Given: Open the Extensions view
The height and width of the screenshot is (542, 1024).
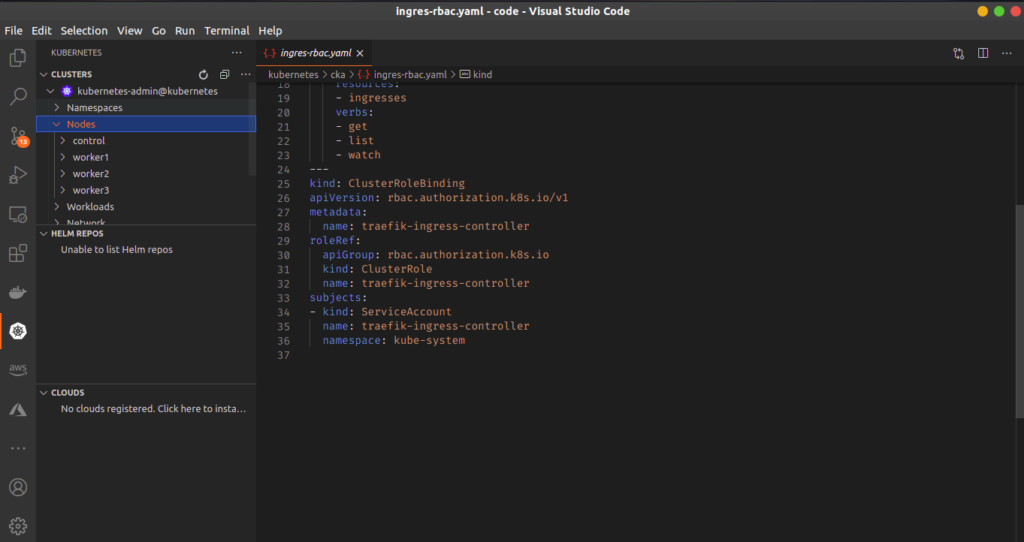Looking at the screenshot, I should coord(18,253).
